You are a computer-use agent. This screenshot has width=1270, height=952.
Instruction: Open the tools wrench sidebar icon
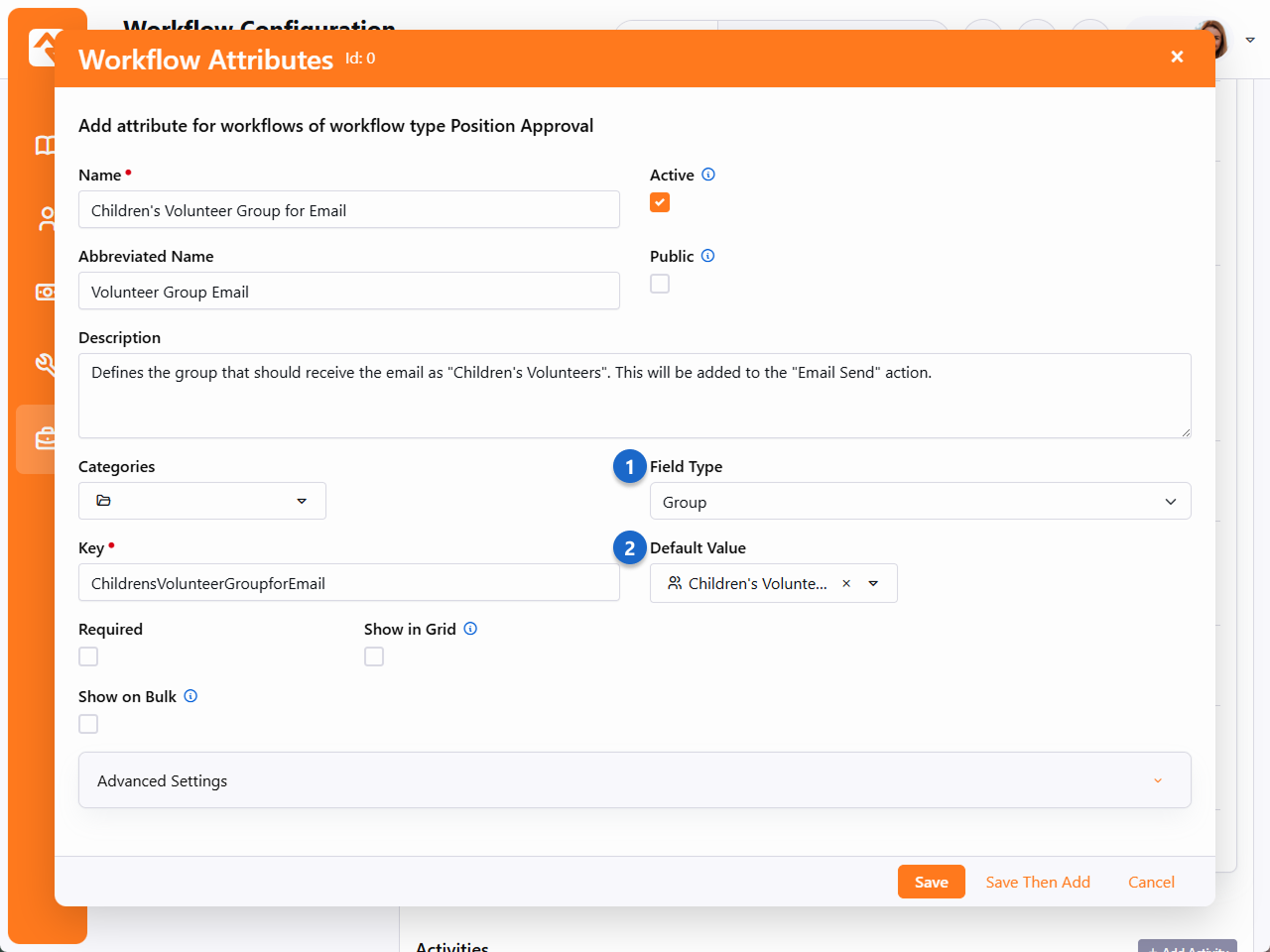click(46, 364)
